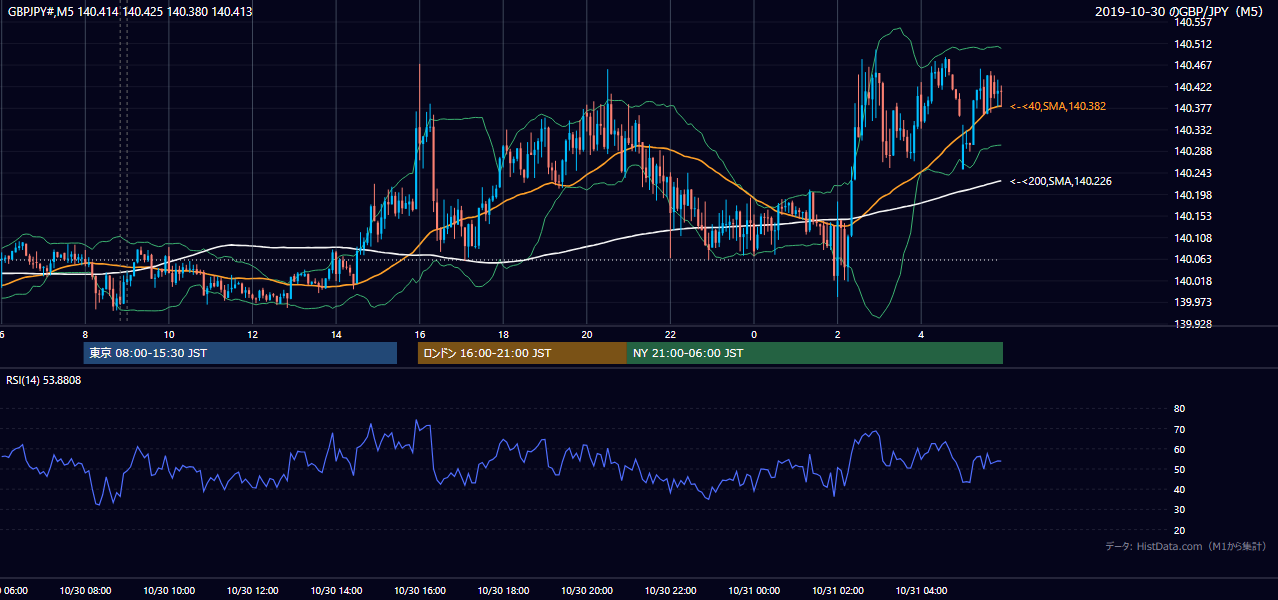Click the Tokyo 08:00-15:30 JST session bar
The height and width of the screenshot is (600, 1278).
pyautogui.click(x=240, y=353)
